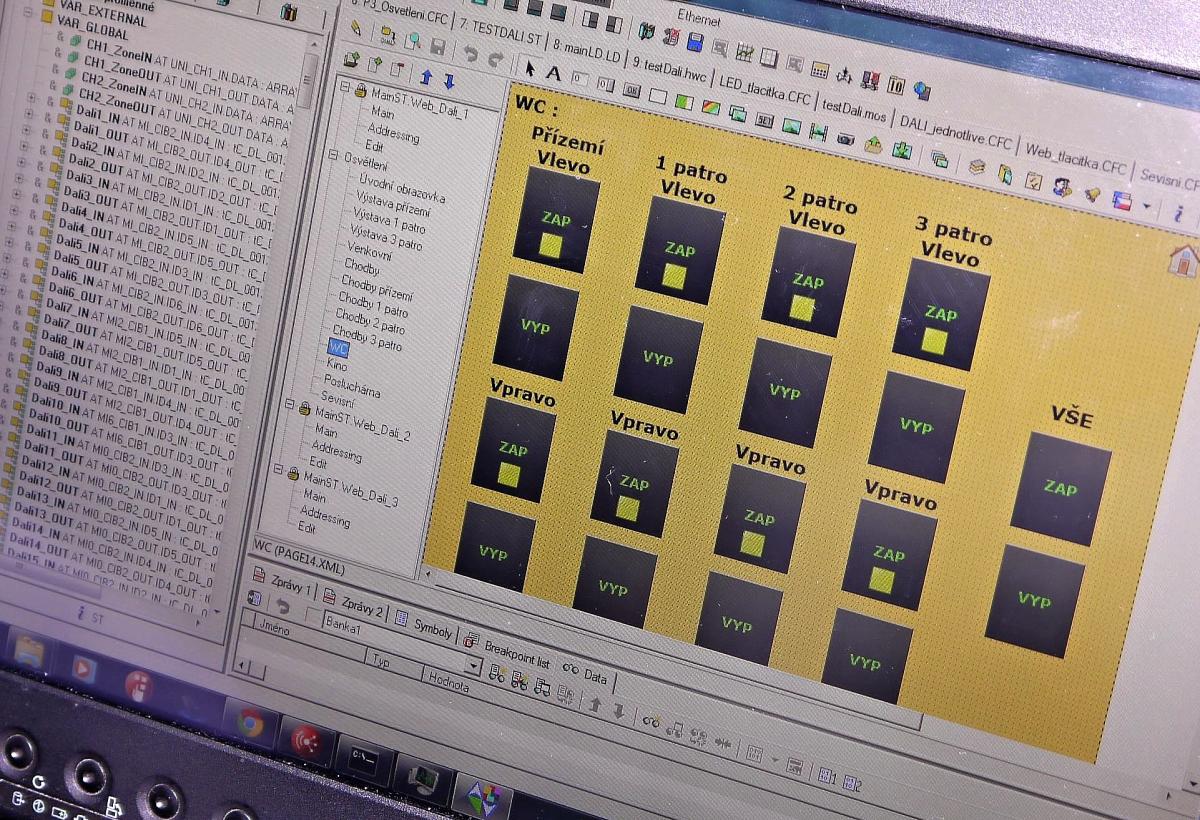Toggle VYP button under 1 patro Vlevo
Screen dimensions: 1200x820
click(658, 358)
